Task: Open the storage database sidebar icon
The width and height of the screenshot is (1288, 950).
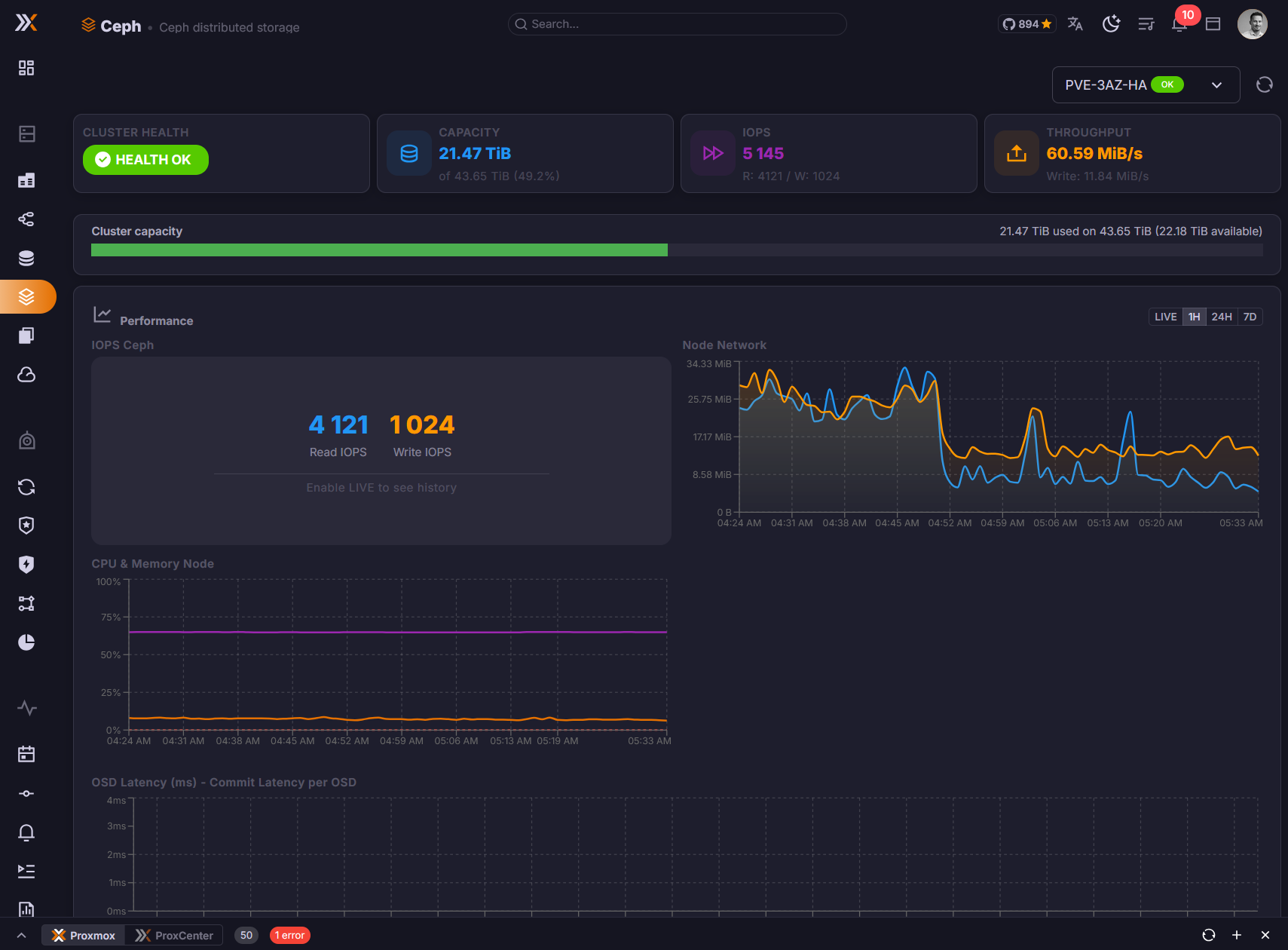Action: coord(26,258)
